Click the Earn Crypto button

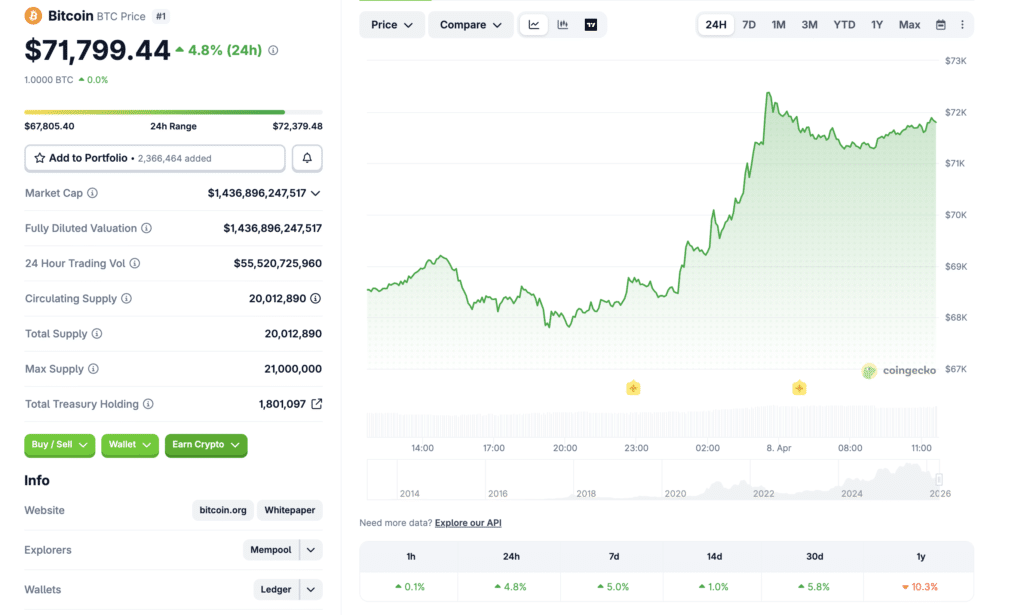[206, 445]
